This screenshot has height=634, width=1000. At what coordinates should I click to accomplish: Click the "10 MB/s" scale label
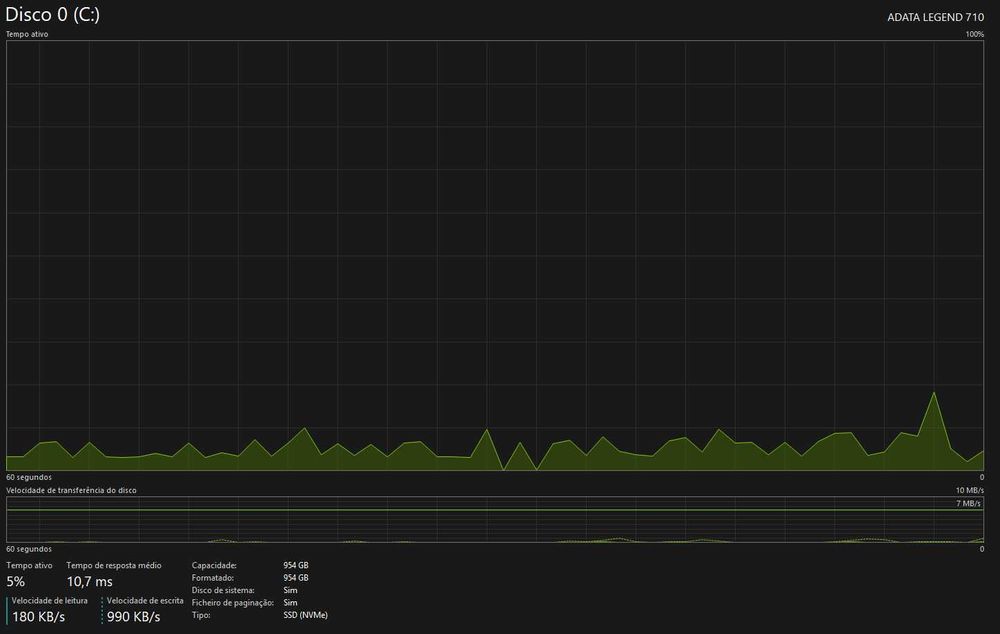click(969, 490)
